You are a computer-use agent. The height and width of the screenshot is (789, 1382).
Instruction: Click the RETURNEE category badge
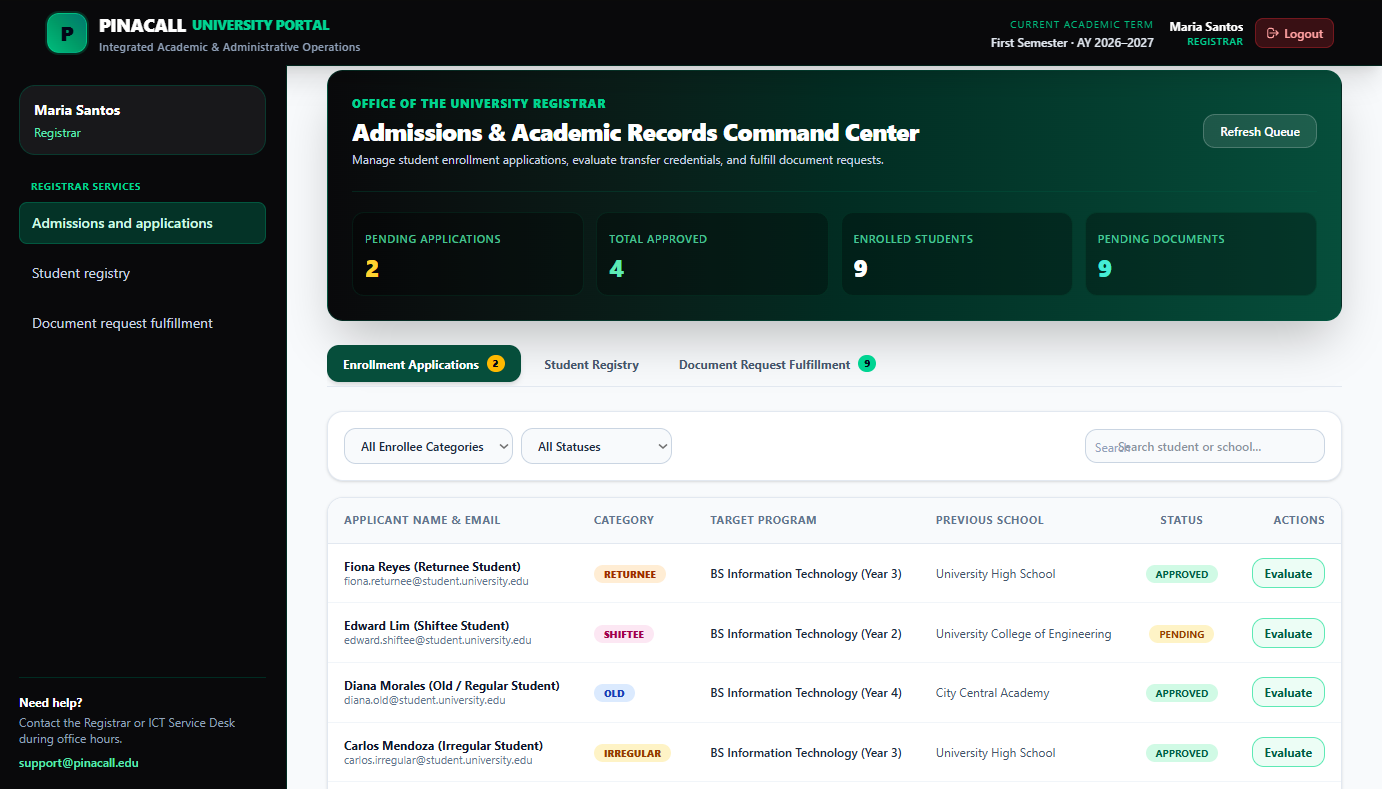(630, 574)
